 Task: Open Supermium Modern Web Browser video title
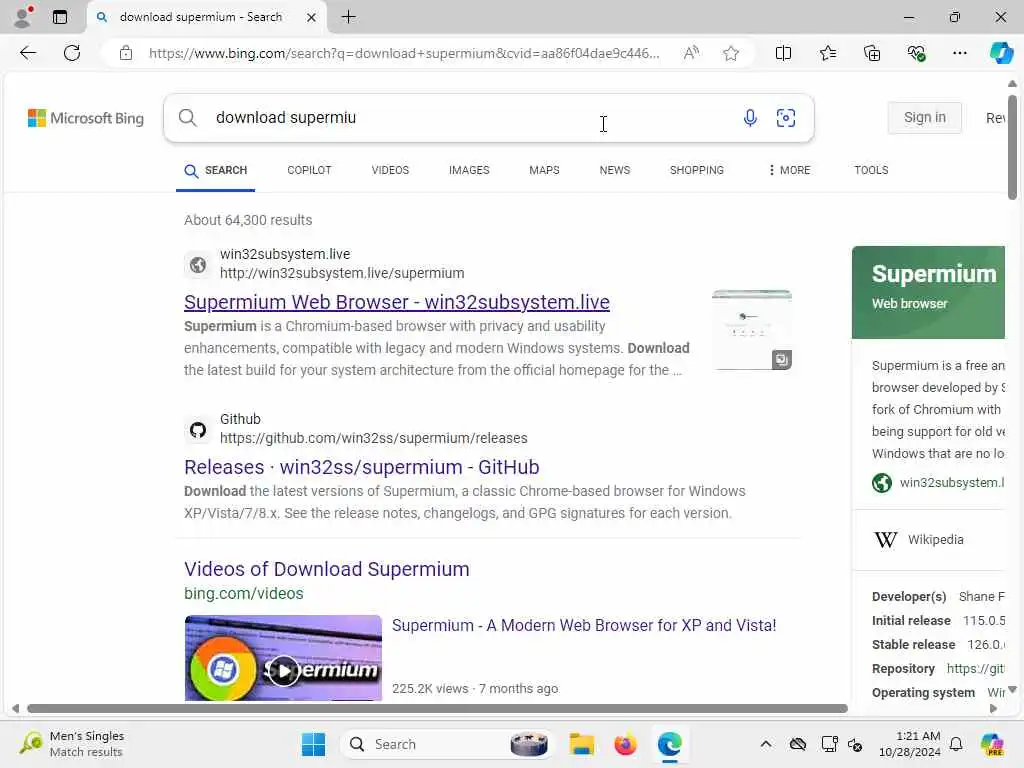coord(584,626)
